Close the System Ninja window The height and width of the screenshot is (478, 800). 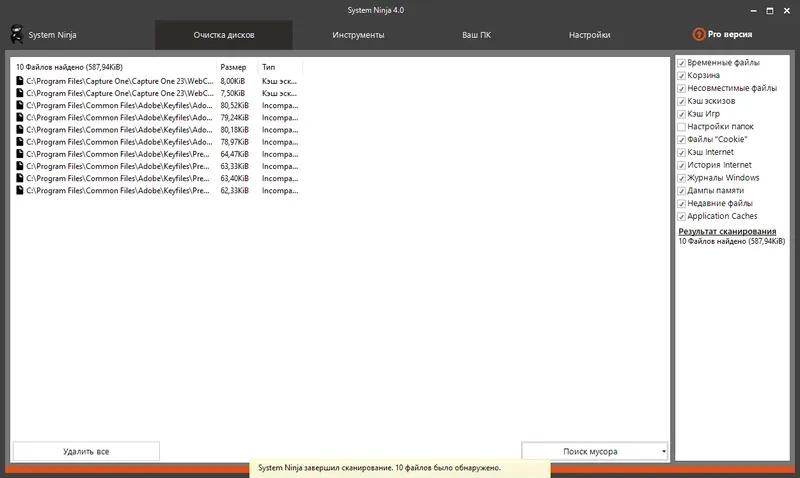[x=787, y=11]
